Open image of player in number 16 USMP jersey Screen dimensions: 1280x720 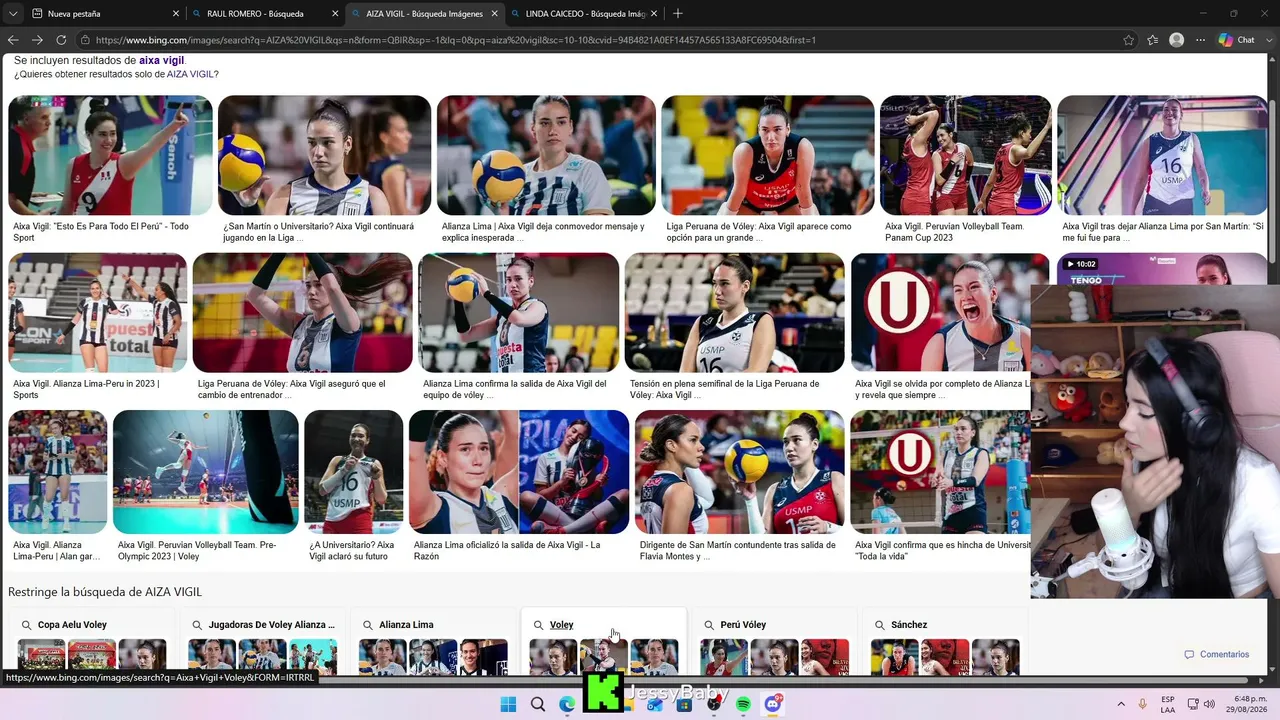pos(1162,155)
